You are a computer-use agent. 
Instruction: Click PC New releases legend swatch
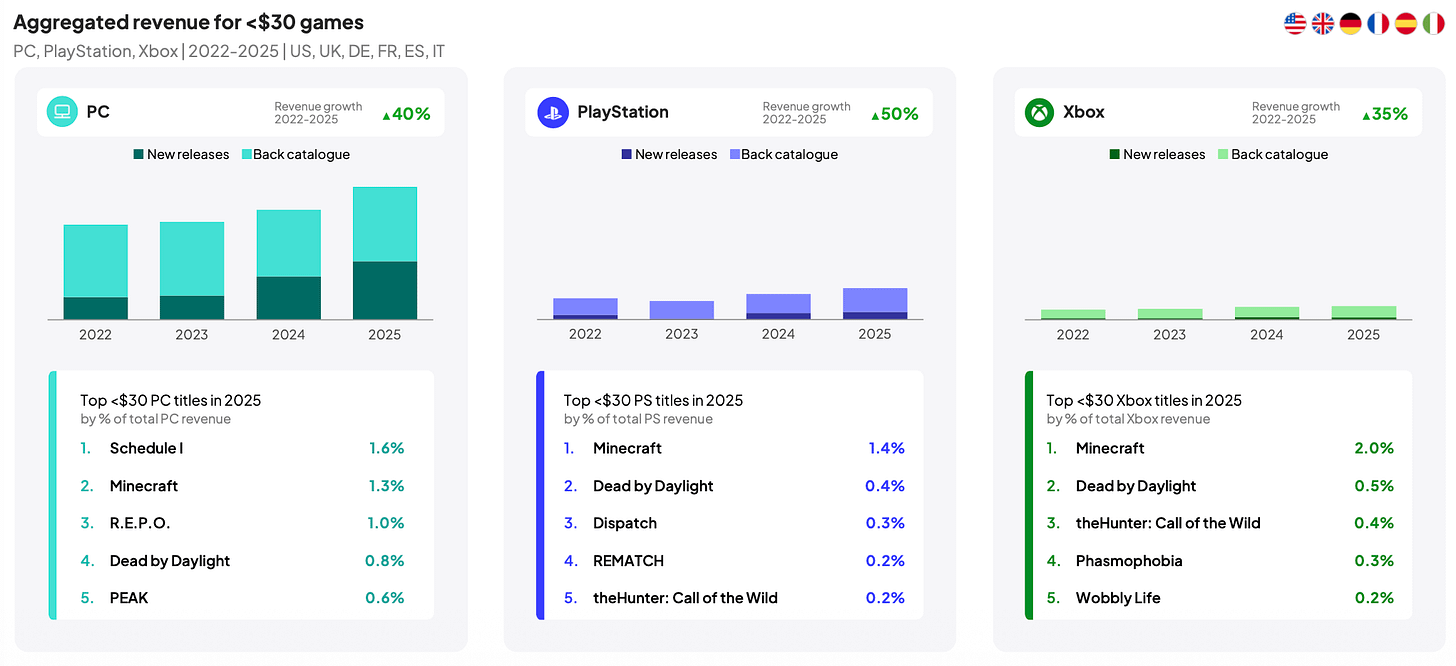point(138,155)
